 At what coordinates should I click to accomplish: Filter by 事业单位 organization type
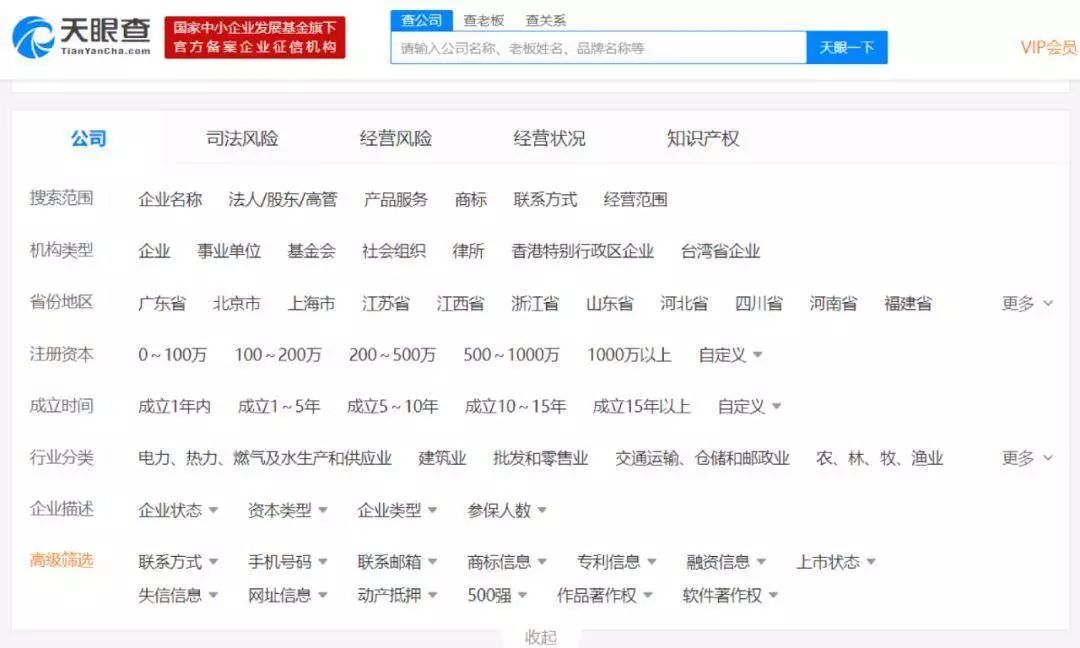click(x=229, y=251)
